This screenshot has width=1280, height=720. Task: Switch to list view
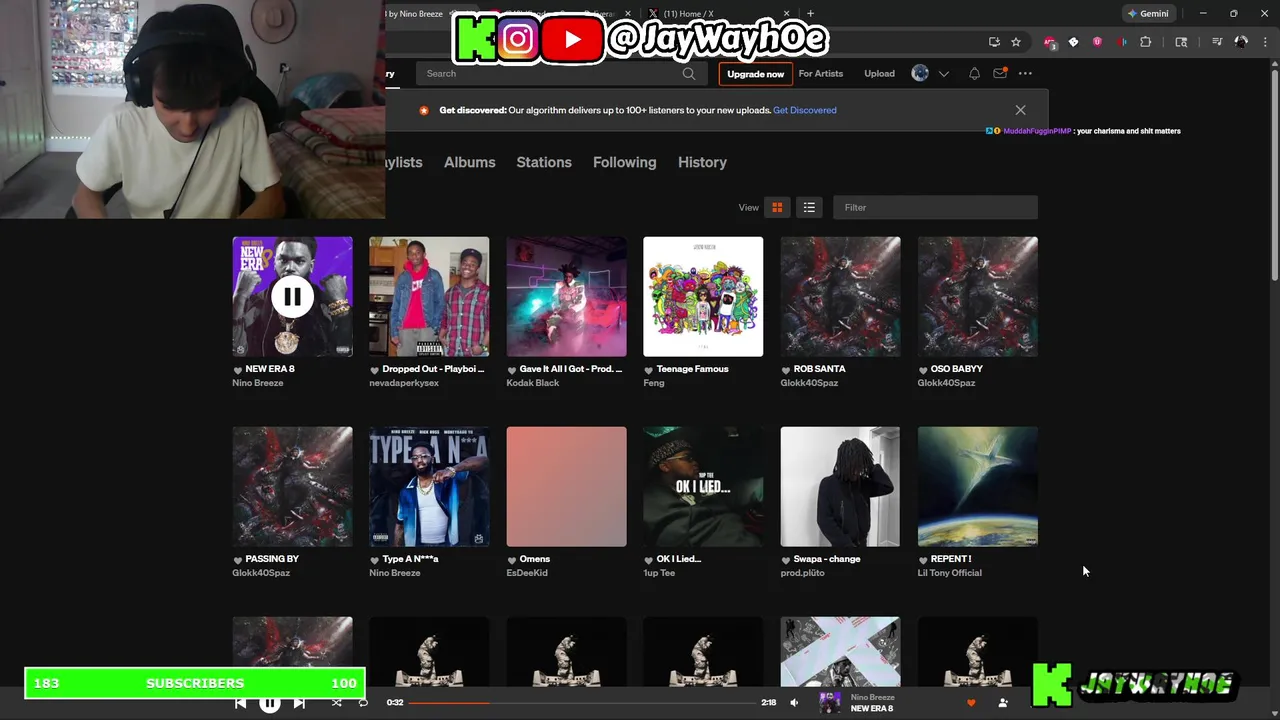pyautogui.click(x=809, y=207)
